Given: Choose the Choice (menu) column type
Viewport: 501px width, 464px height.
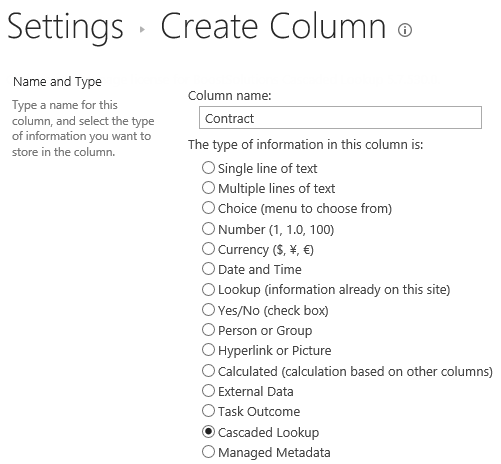Looking at the screenshot, I should pos(208,208).
